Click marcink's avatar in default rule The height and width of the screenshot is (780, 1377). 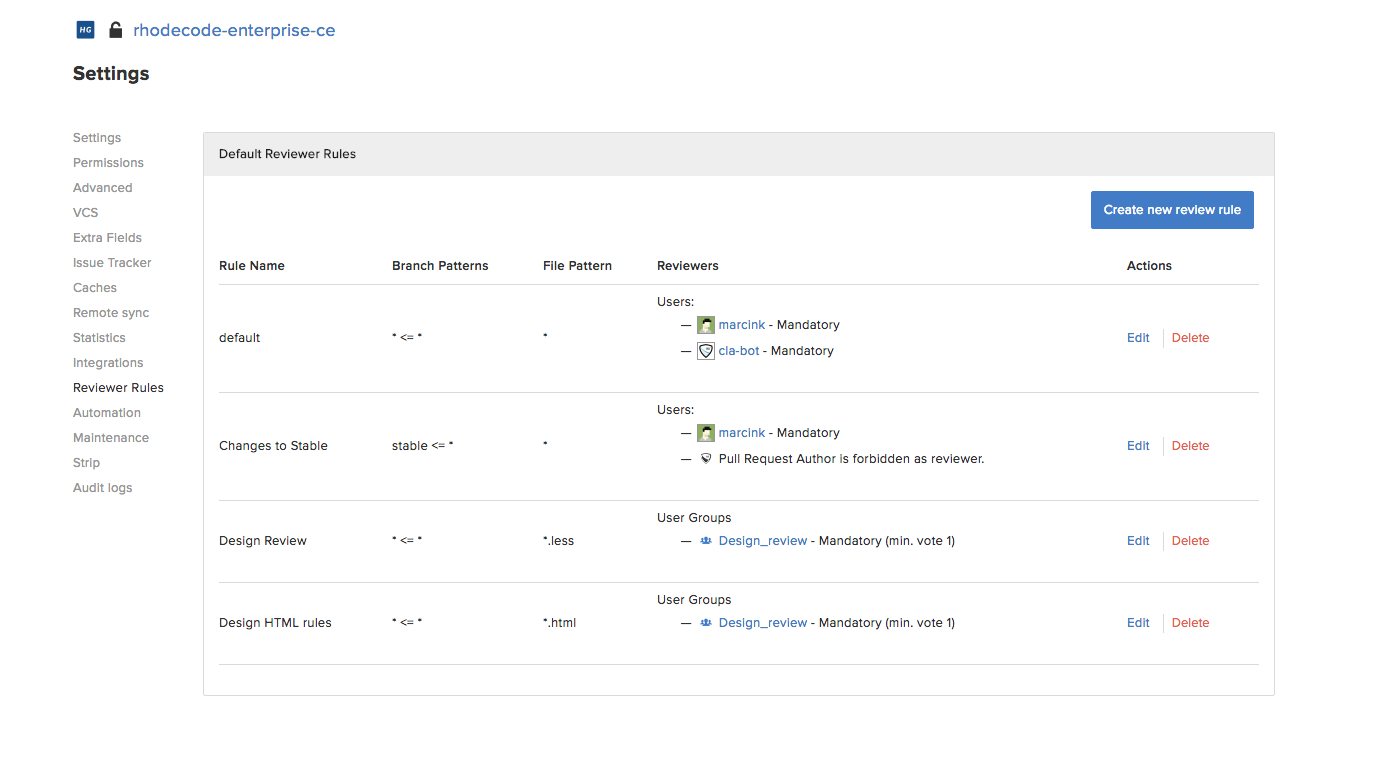tap(706, 325)
